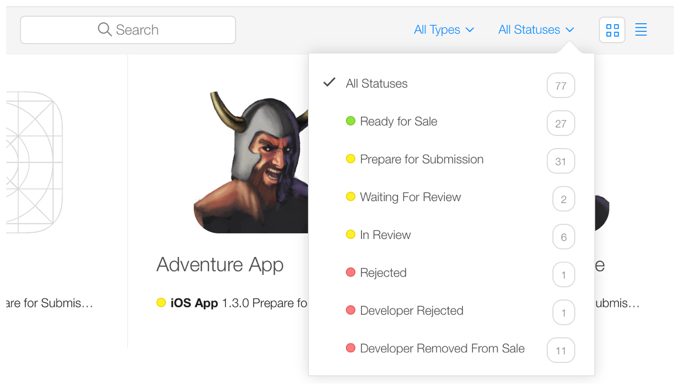Click the yellow status dot beside iOS App

click(x=161, y=302)
